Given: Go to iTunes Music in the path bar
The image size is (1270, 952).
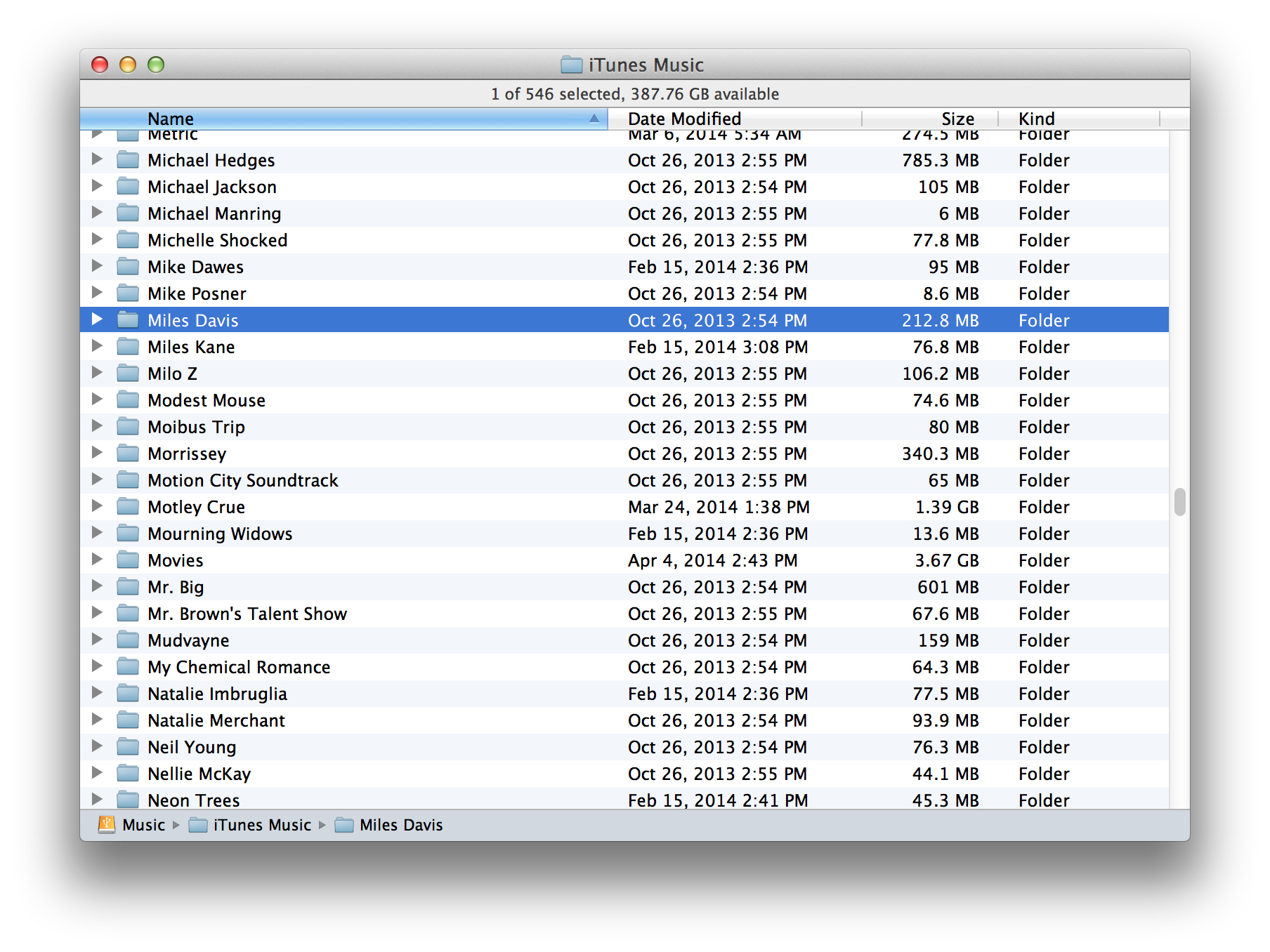Looking at the screenshot, I should pyautogui.click(x=262, y=825).
